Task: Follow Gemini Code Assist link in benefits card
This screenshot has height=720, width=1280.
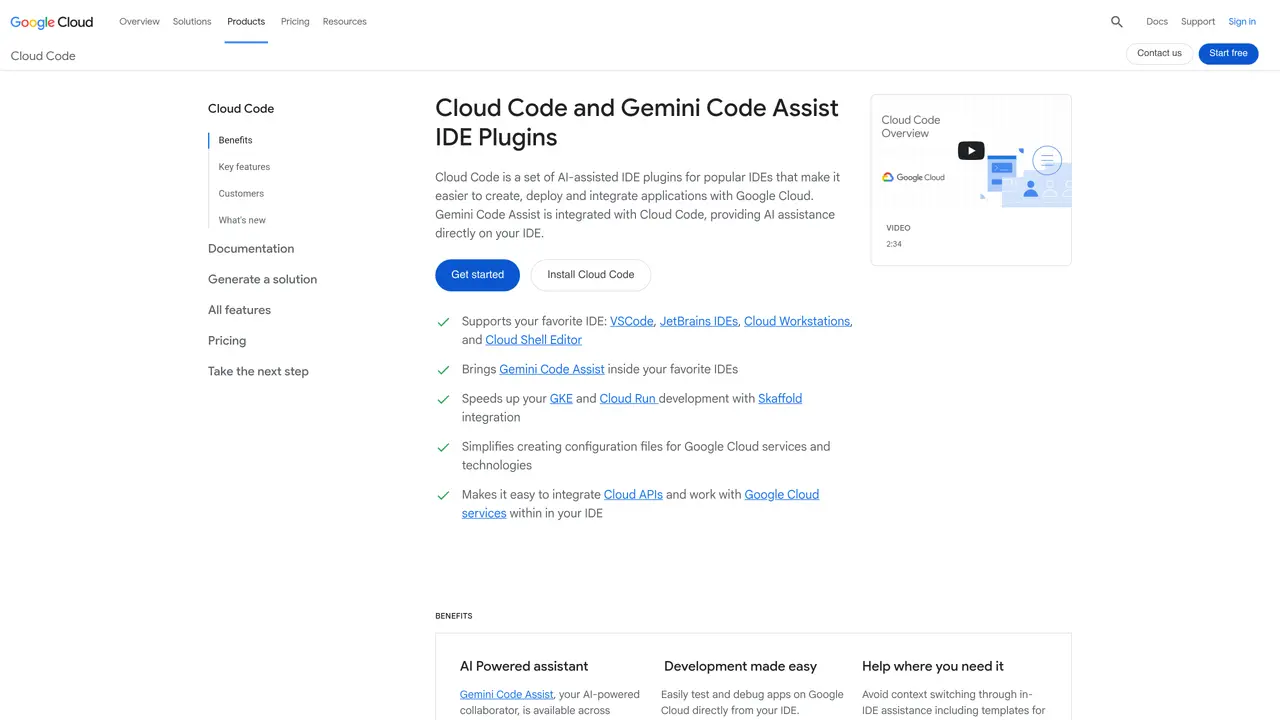Action: click(x=507, y=694)
